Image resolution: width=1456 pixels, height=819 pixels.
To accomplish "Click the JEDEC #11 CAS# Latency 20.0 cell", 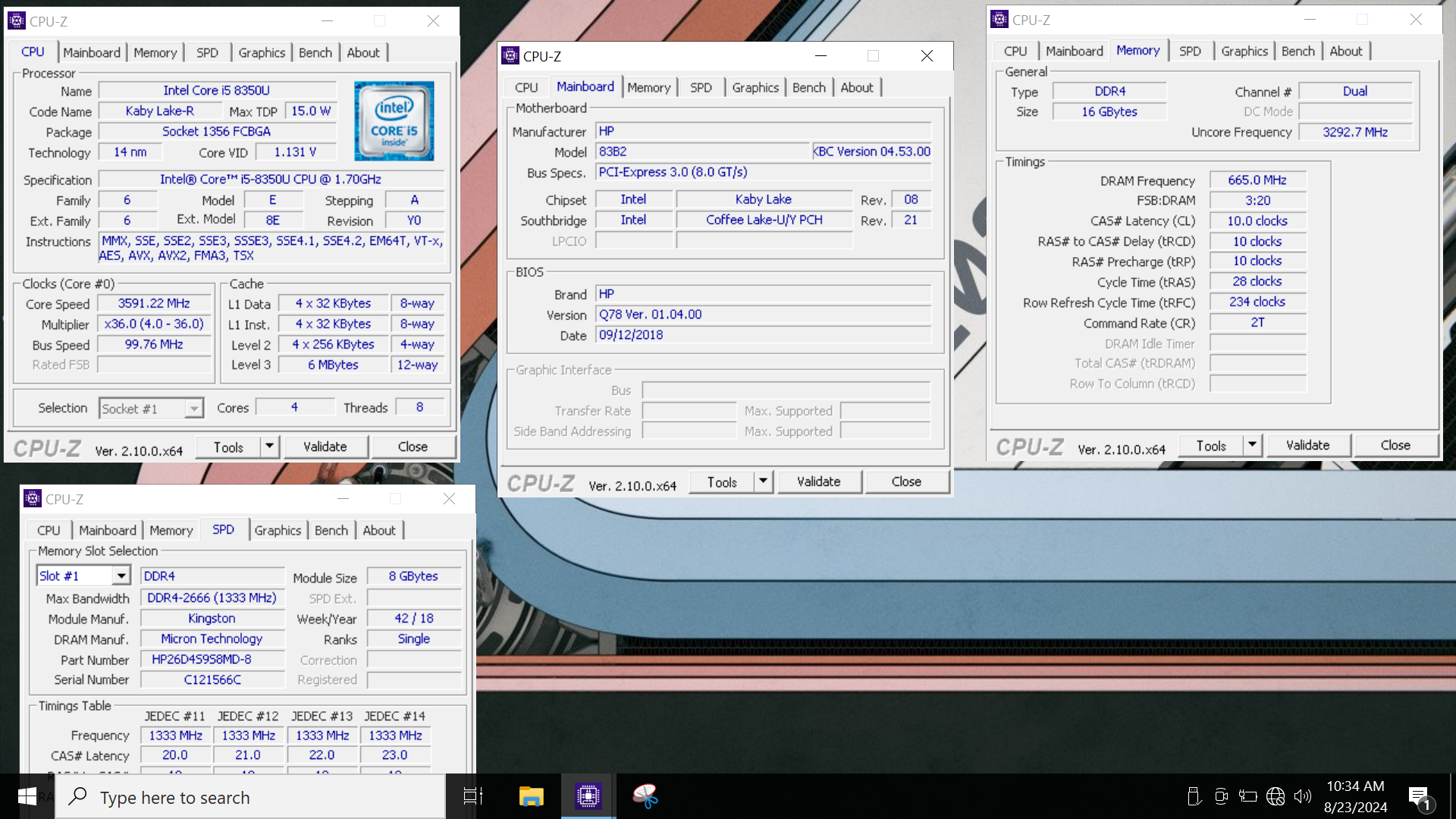I will point(175,755).
